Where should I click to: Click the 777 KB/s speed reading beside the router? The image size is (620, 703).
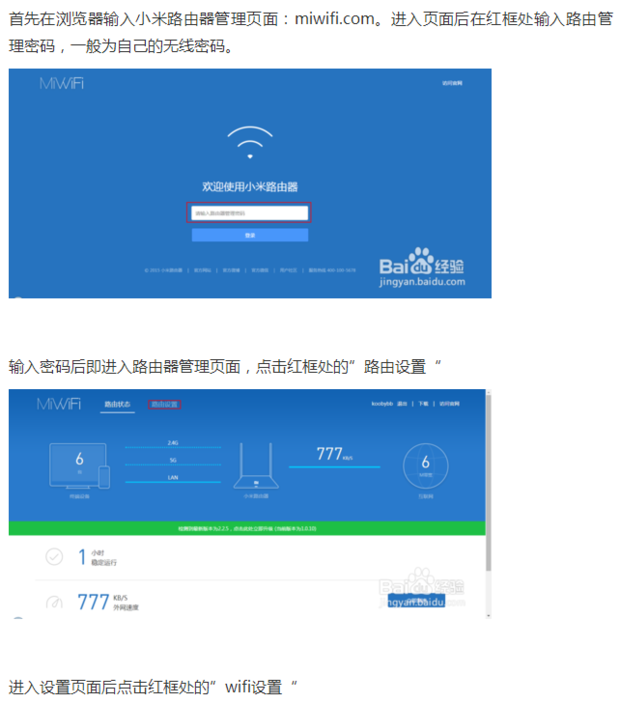pos(334,454)
